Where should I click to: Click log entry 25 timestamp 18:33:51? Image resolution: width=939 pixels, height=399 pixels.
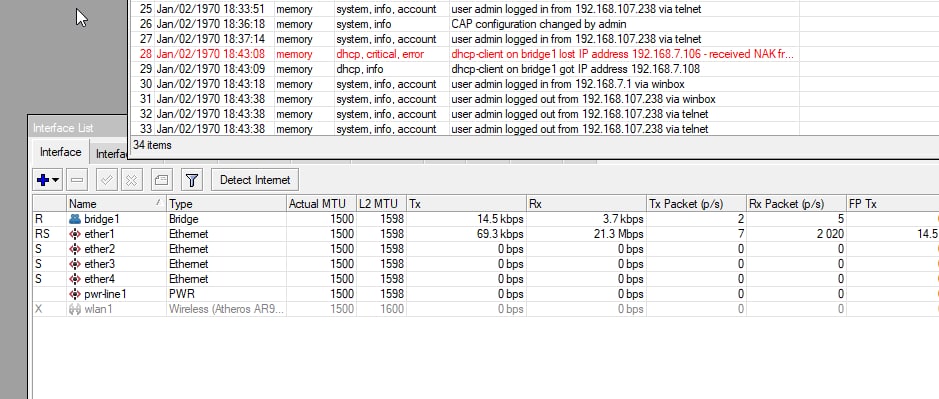coord(211,9)
